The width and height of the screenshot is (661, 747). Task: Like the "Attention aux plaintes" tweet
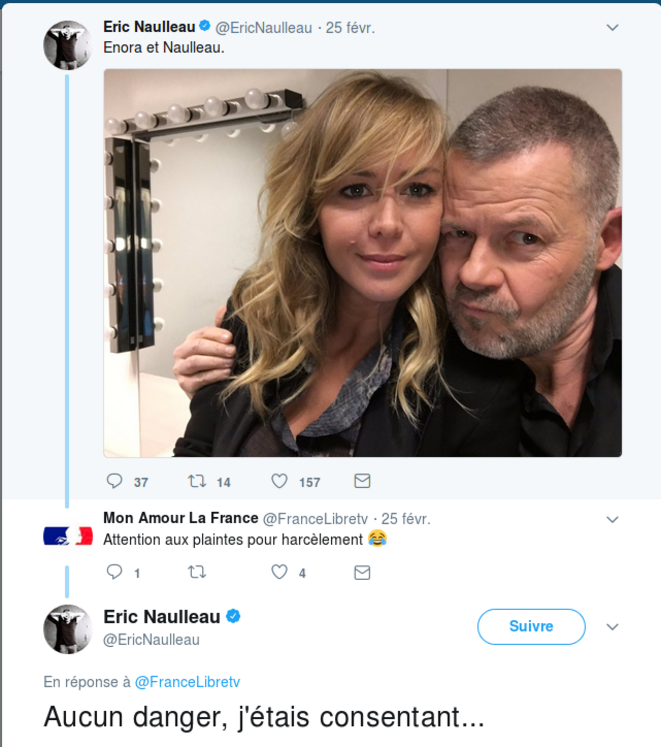pyautogui.click(x=280, y=572)
